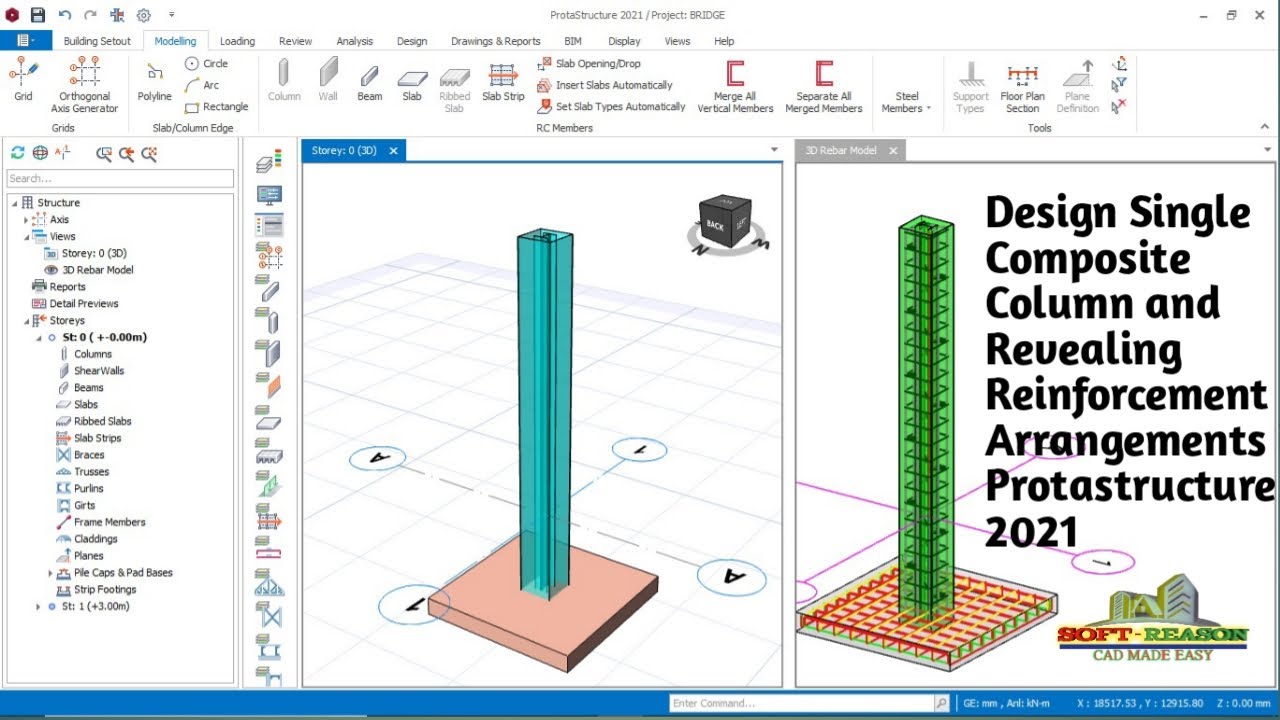Click the clear selection red-X cursor icon
This screenshot has height=720, width=1280.
(1120, 105)
